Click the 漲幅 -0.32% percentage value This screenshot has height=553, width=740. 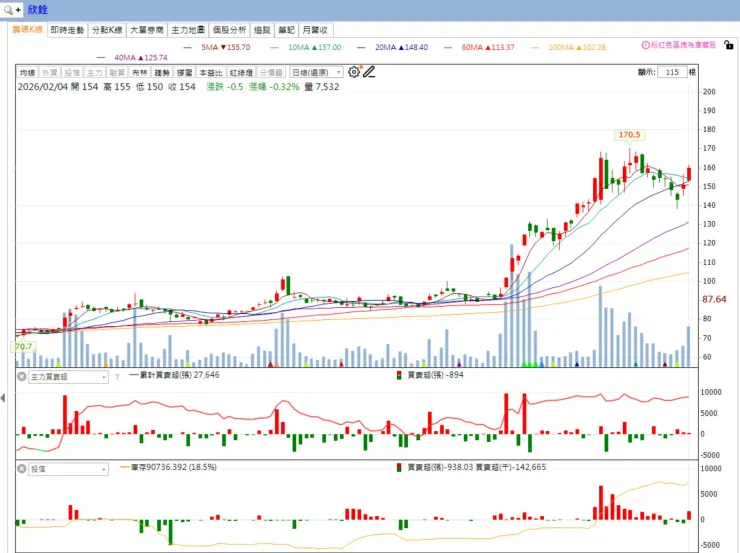[274, 87]
